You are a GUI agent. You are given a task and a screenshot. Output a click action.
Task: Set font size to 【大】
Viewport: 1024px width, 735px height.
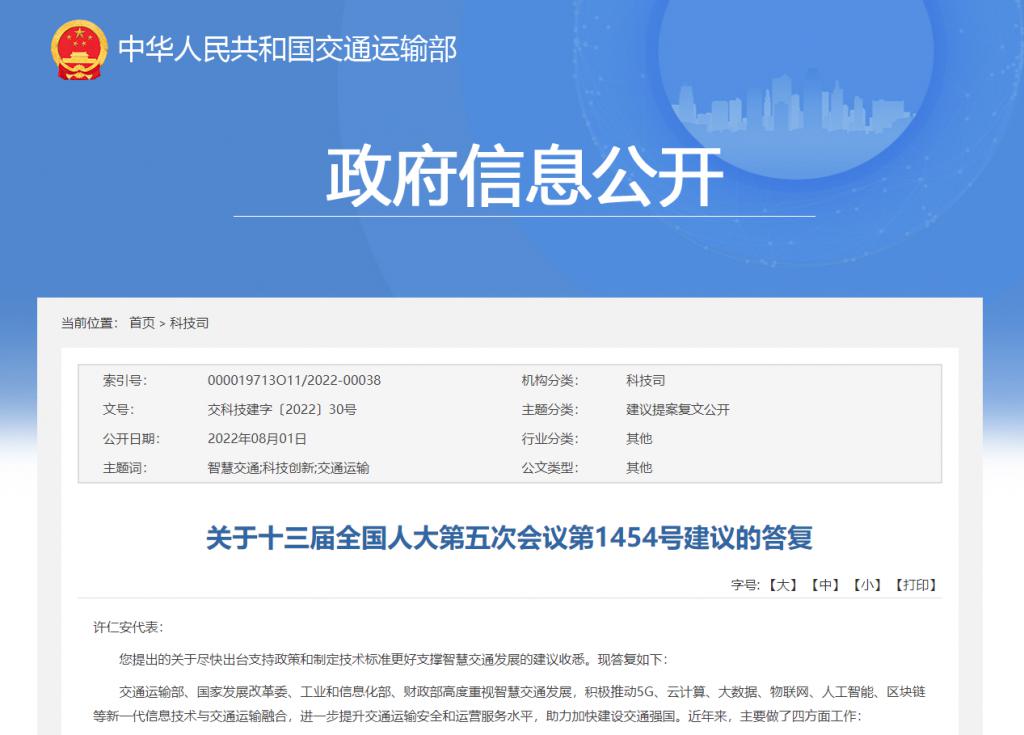point(781,585)
